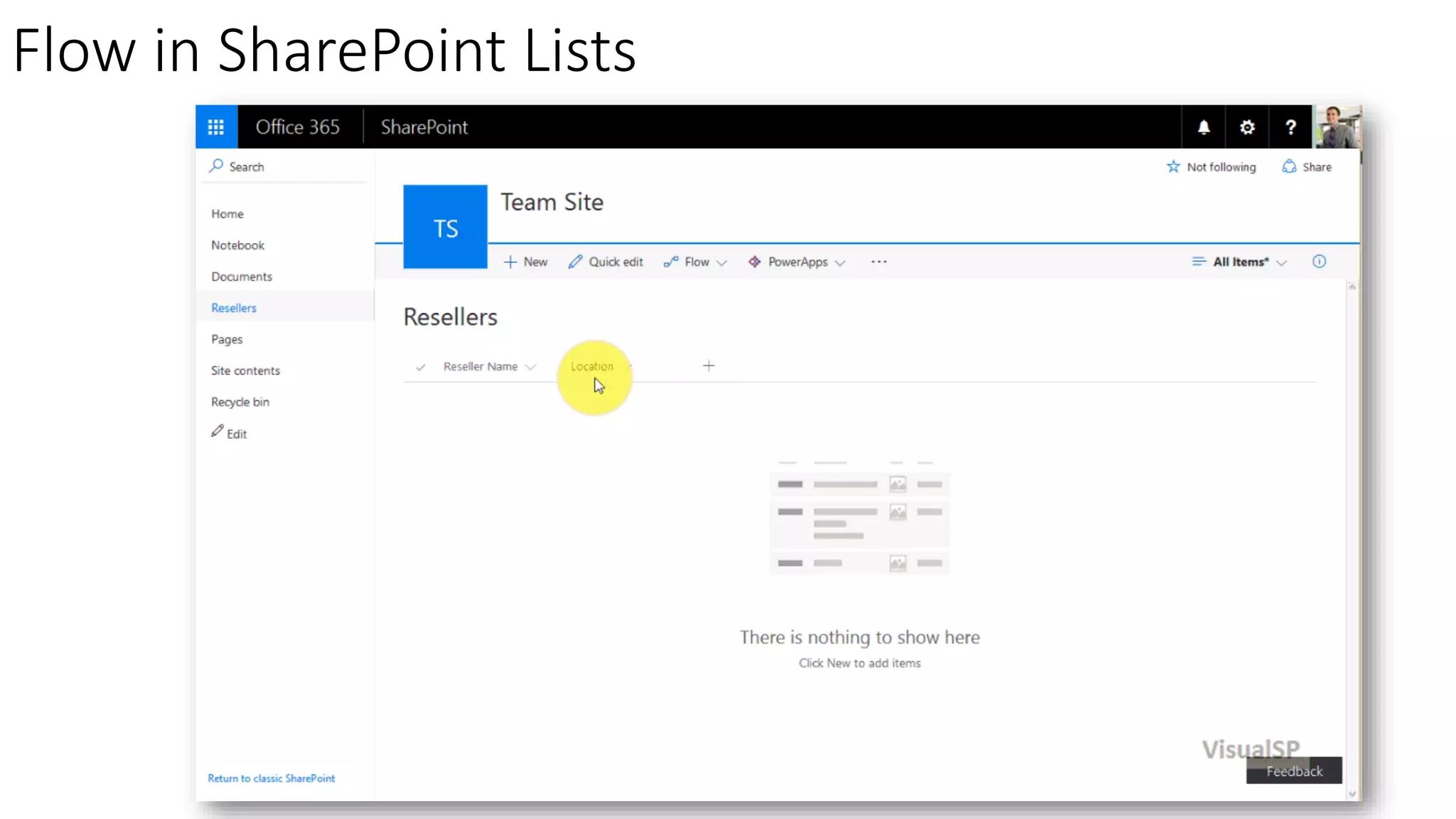Click the Team Site title
The image size is (1456, 819).
pos(552,203)
